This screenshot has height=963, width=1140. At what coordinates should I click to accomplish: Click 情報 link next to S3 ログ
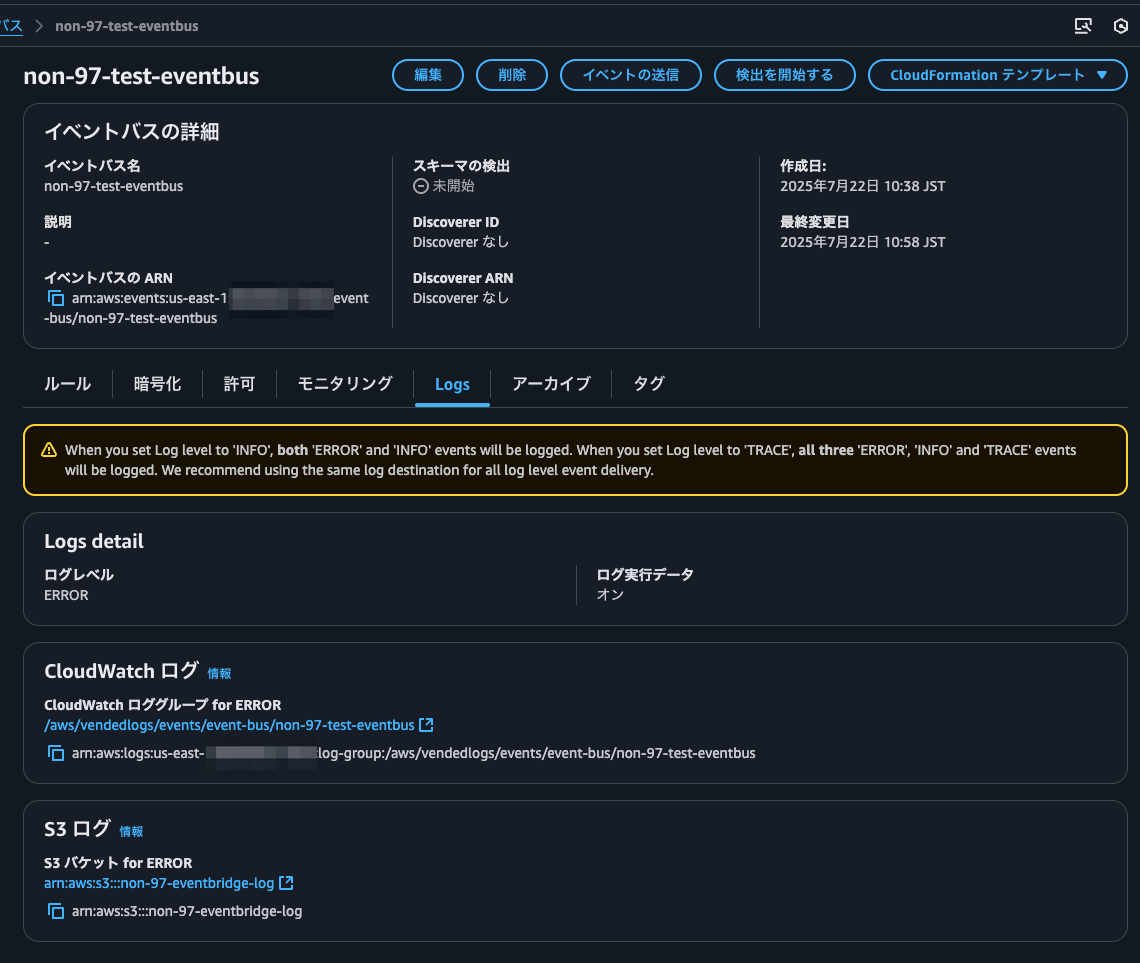pos(131,831)
